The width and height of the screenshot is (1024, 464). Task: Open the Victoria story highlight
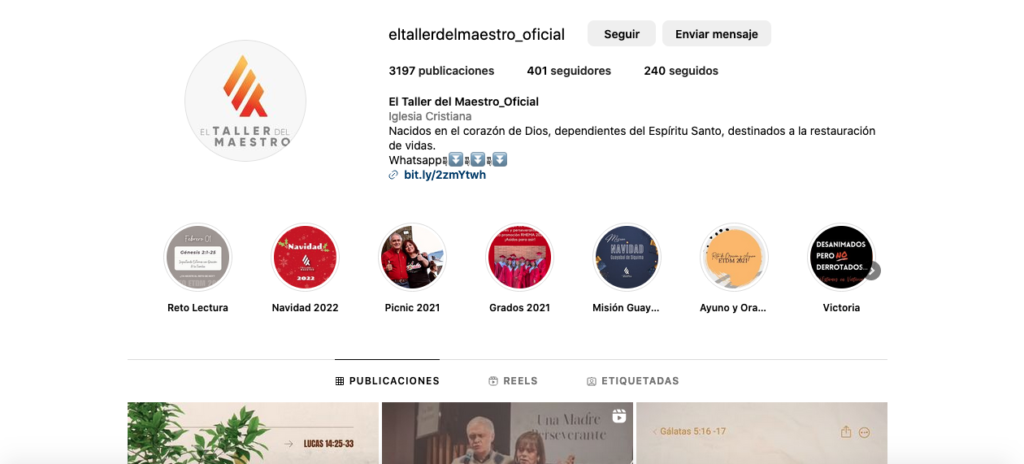point(840,257)
